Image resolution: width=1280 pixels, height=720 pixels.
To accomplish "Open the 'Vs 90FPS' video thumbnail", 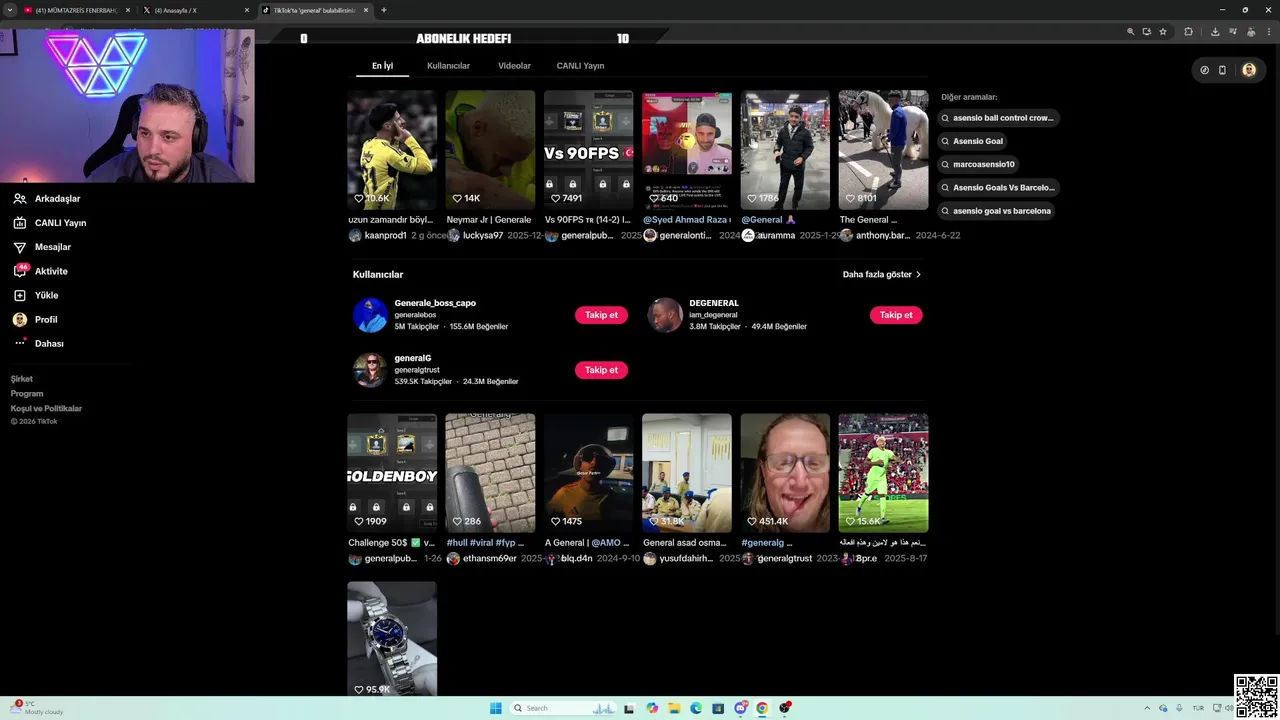I will click(588, 150).
